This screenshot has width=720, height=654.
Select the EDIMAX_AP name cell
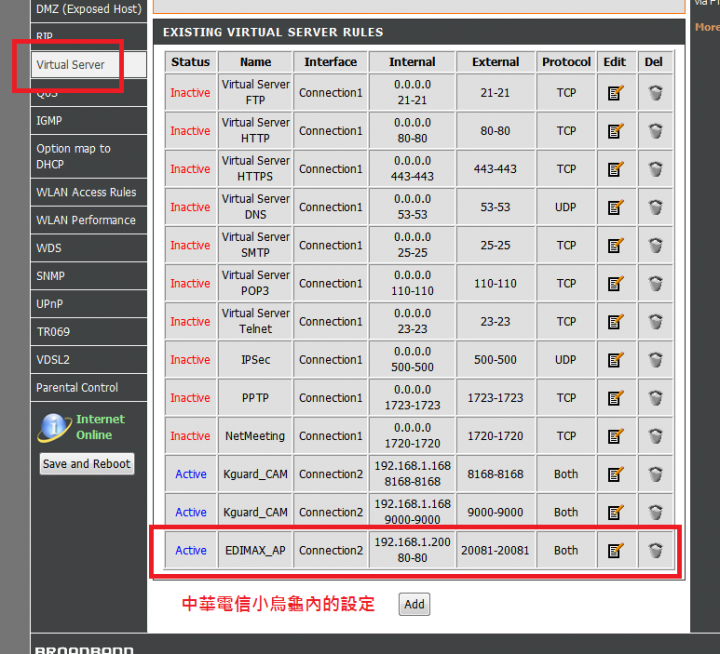pyautogui.click(x=255, y=550)
